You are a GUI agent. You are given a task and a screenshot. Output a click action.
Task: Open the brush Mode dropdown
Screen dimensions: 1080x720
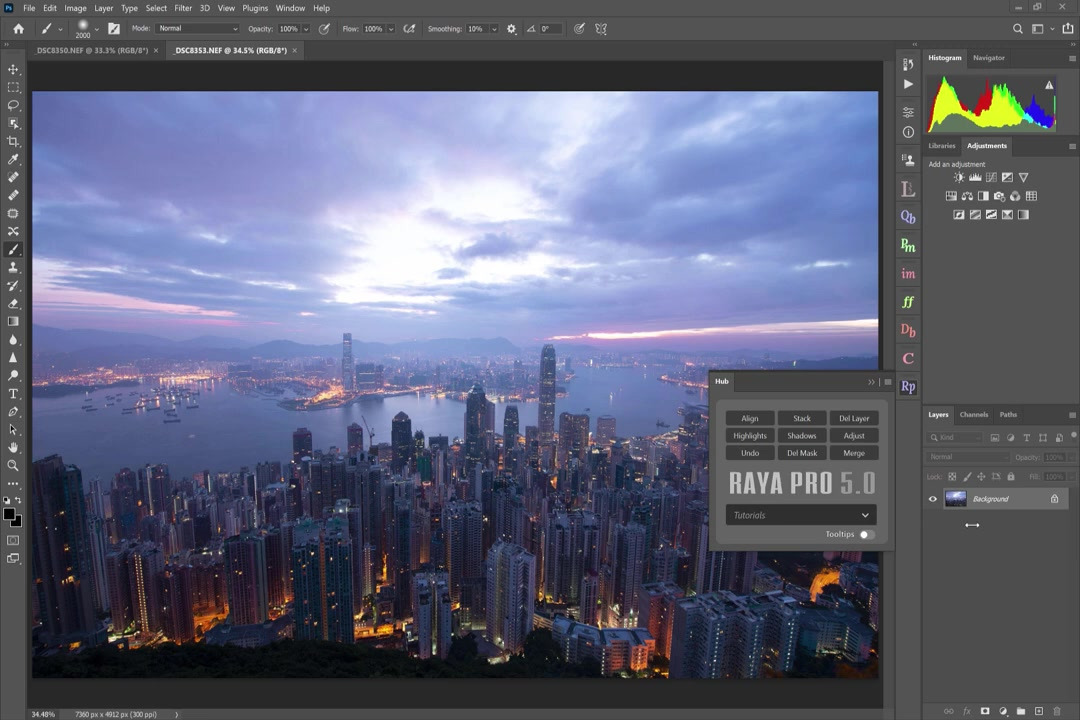click(197, 29)
